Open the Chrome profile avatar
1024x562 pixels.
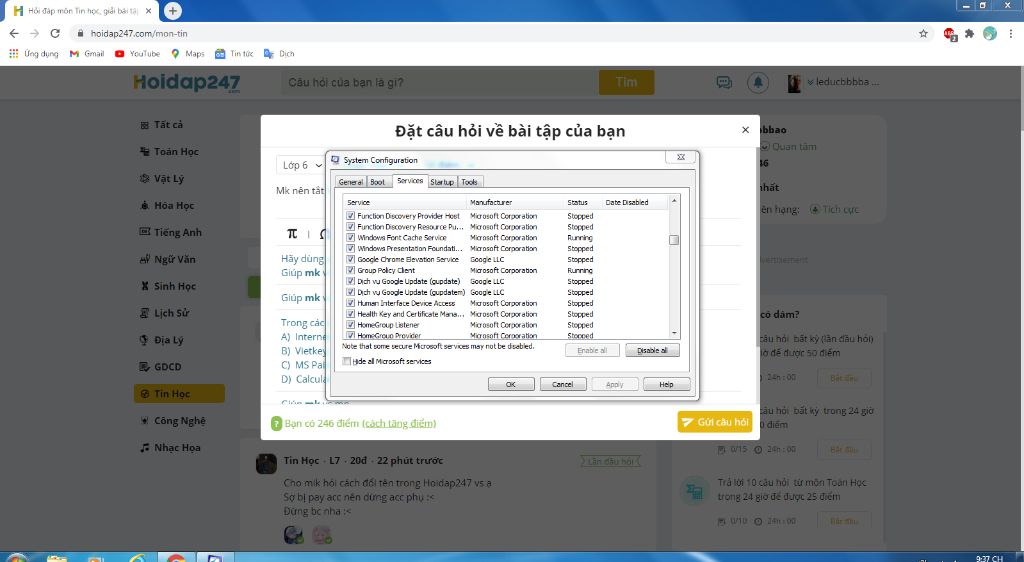click(x=990, y=33)
